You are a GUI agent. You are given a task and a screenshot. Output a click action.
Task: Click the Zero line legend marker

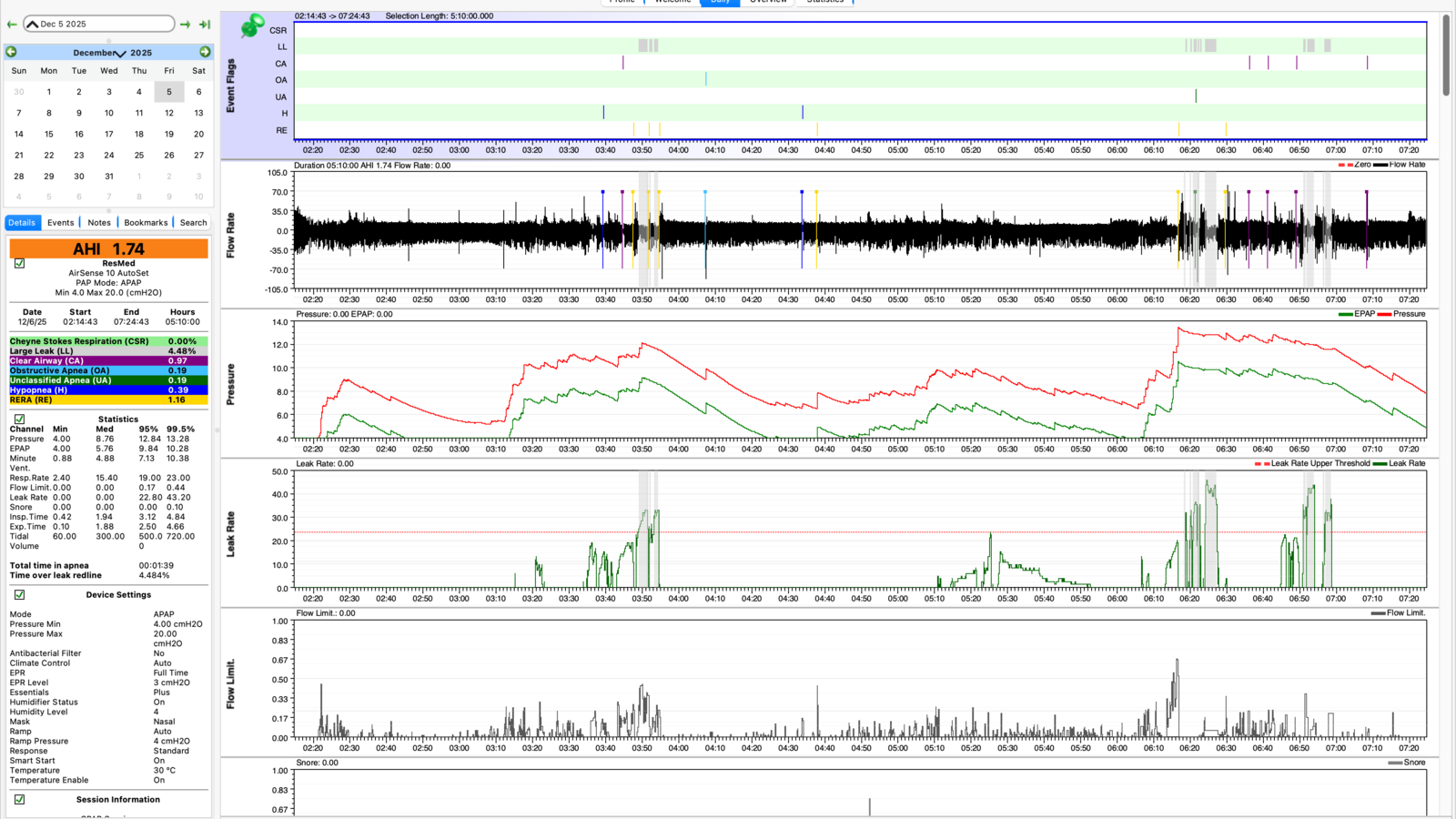(x=1345, y=165)
